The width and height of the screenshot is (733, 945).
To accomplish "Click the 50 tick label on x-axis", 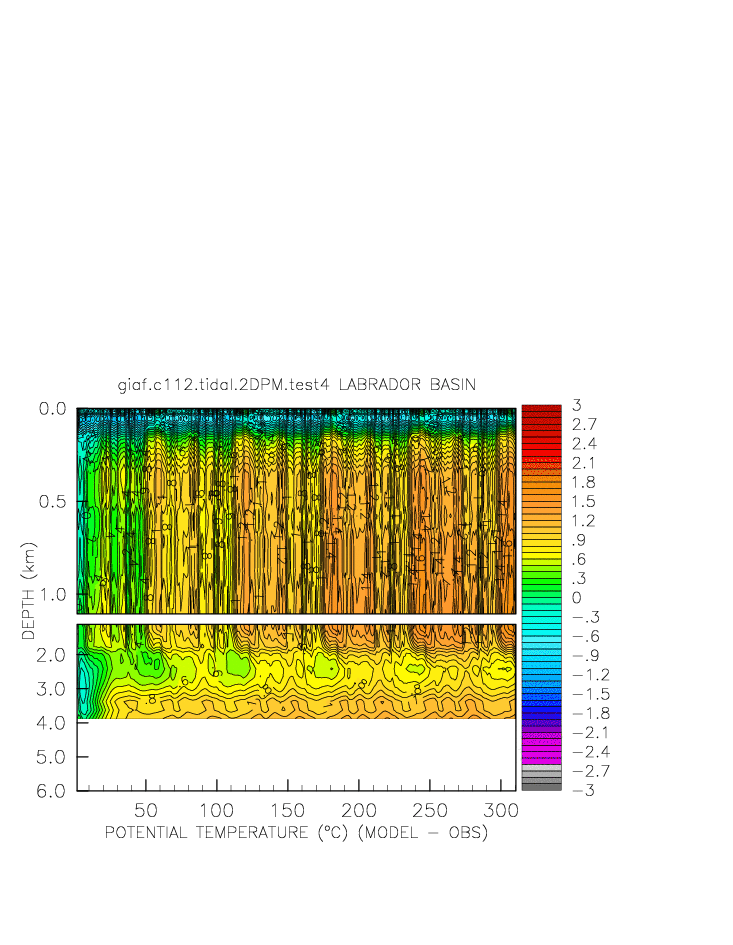I will click(x=146, y=811).
